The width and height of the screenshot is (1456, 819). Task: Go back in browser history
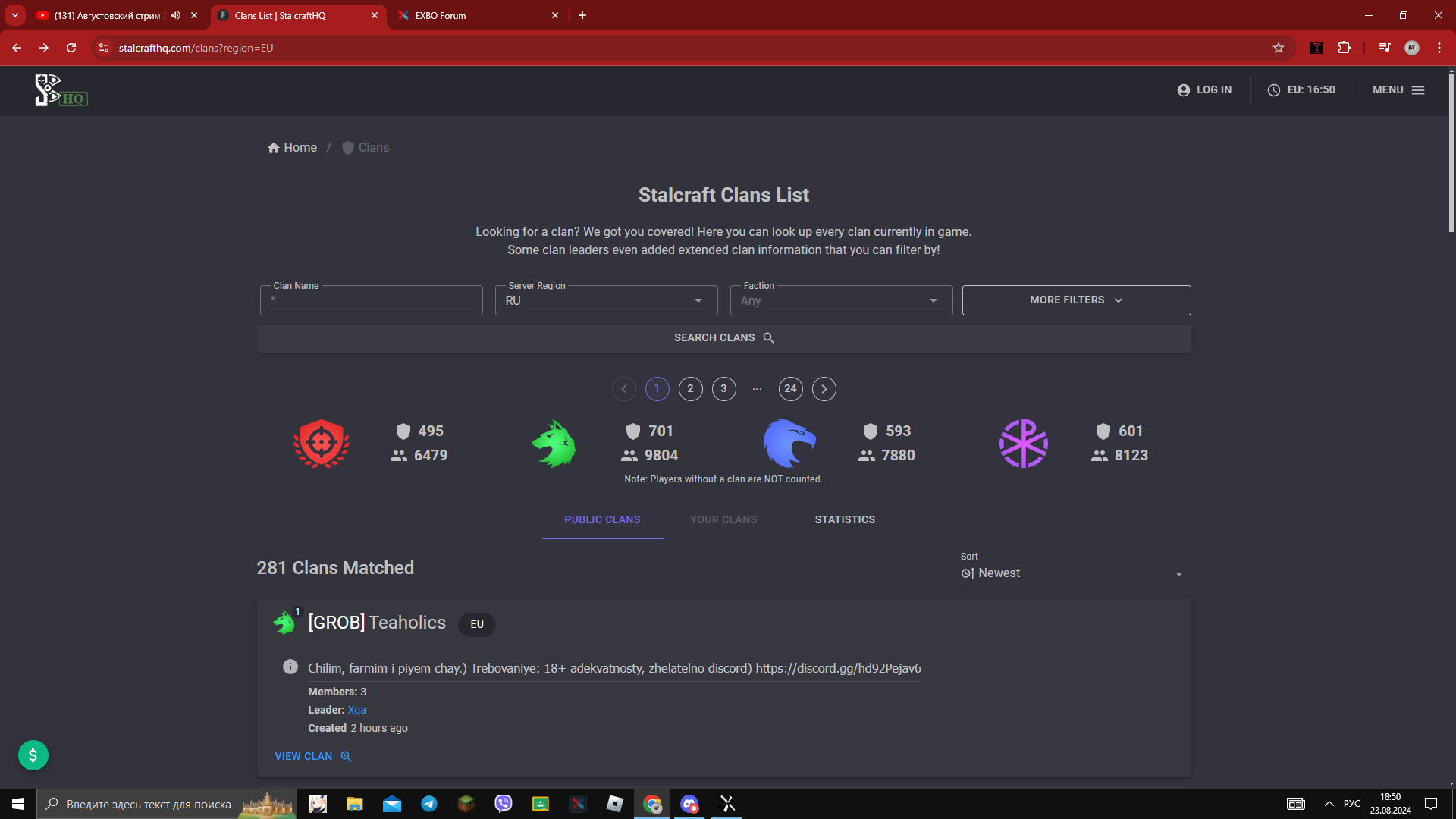(17, 48)
